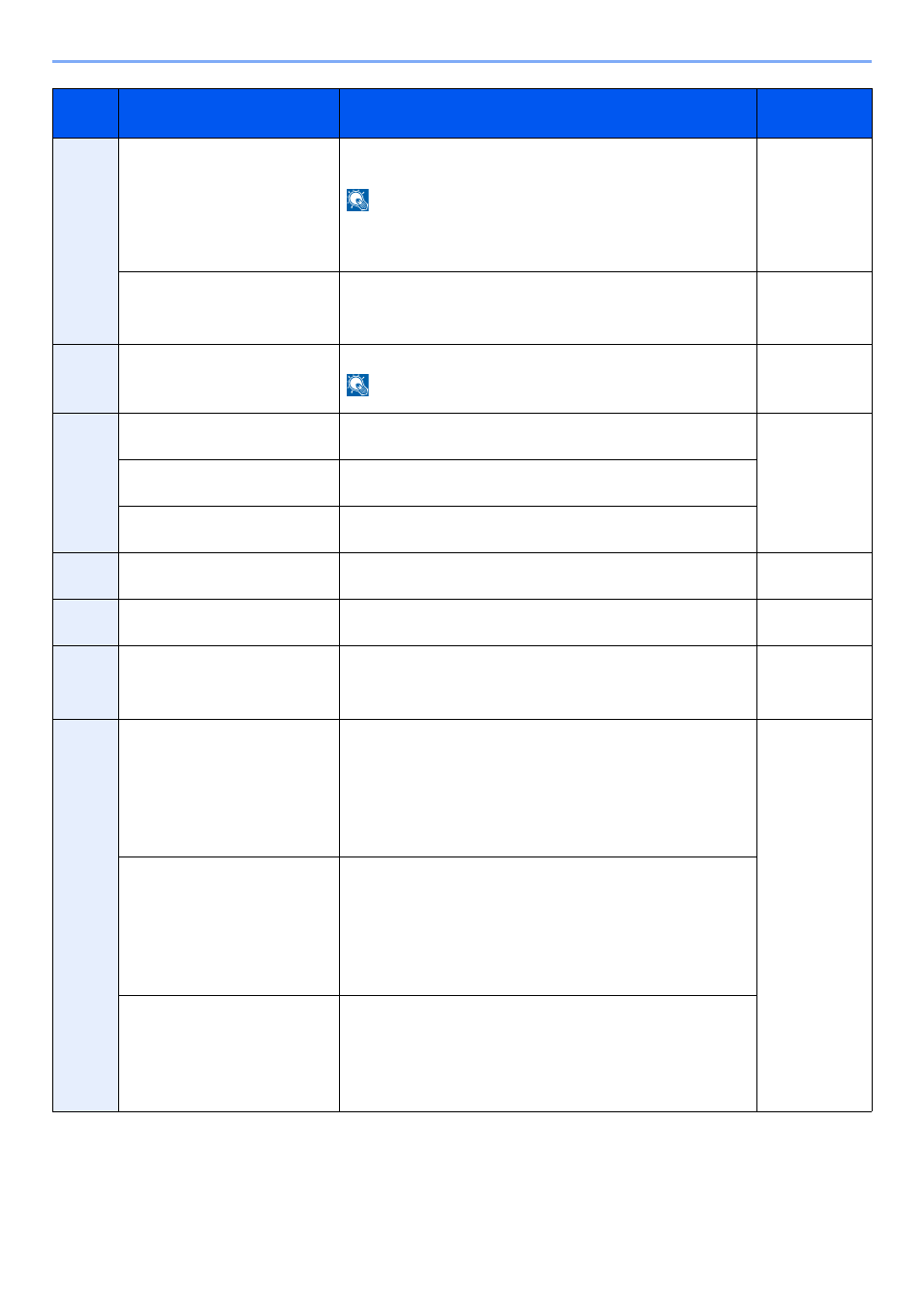Select the narrow first blue header cell

coord(85,113)
